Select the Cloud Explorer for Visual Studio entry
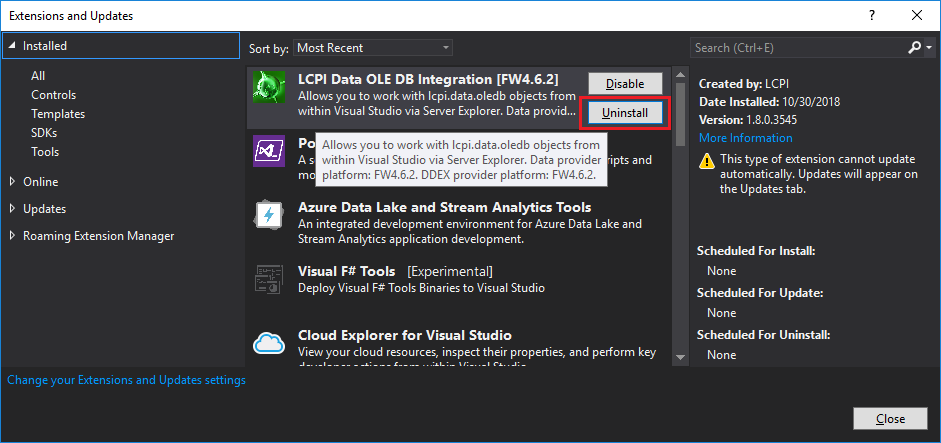This screenshot has width=941, height=443. 460,345
